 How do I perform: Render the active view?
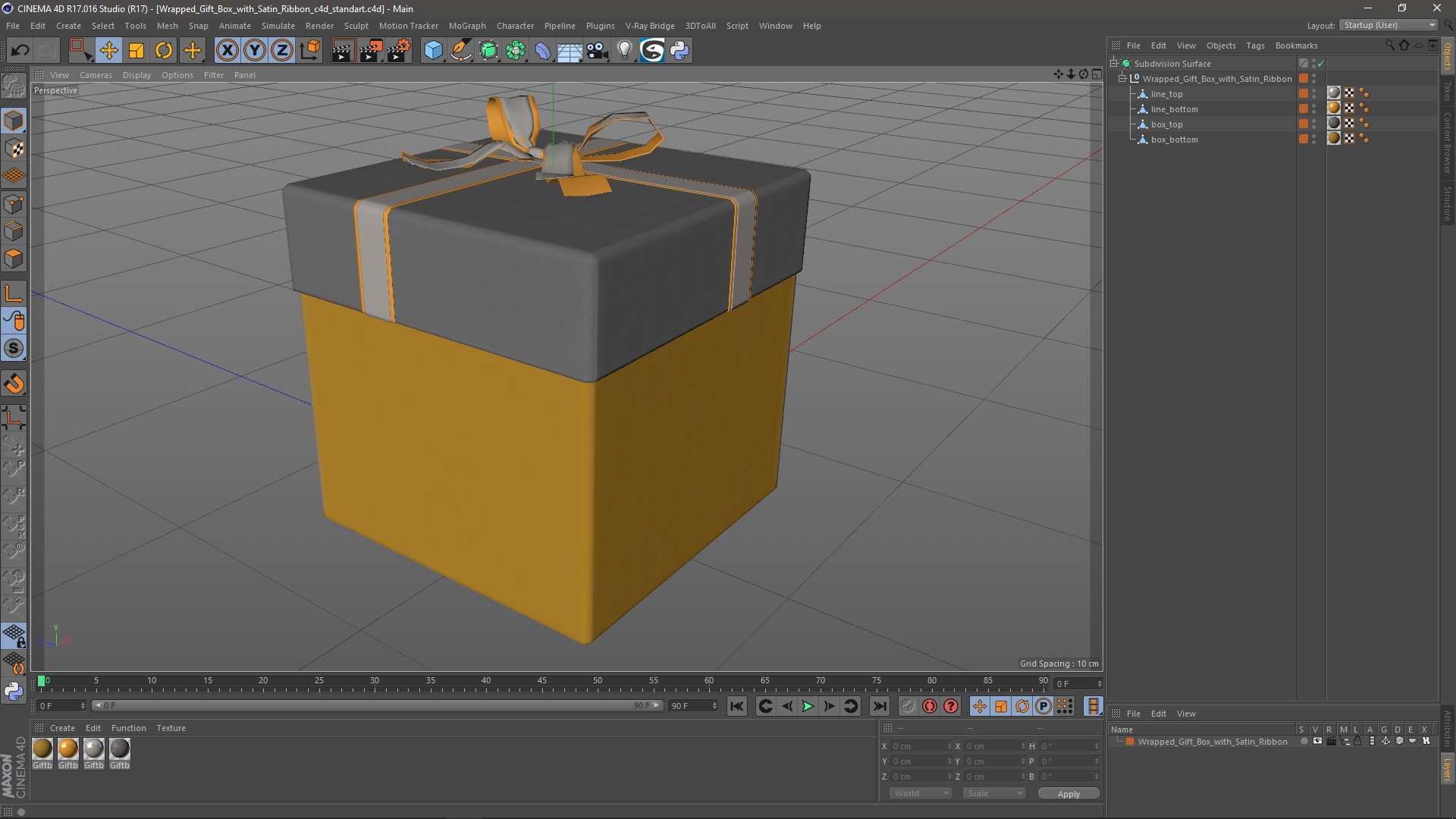pos(343,51)
